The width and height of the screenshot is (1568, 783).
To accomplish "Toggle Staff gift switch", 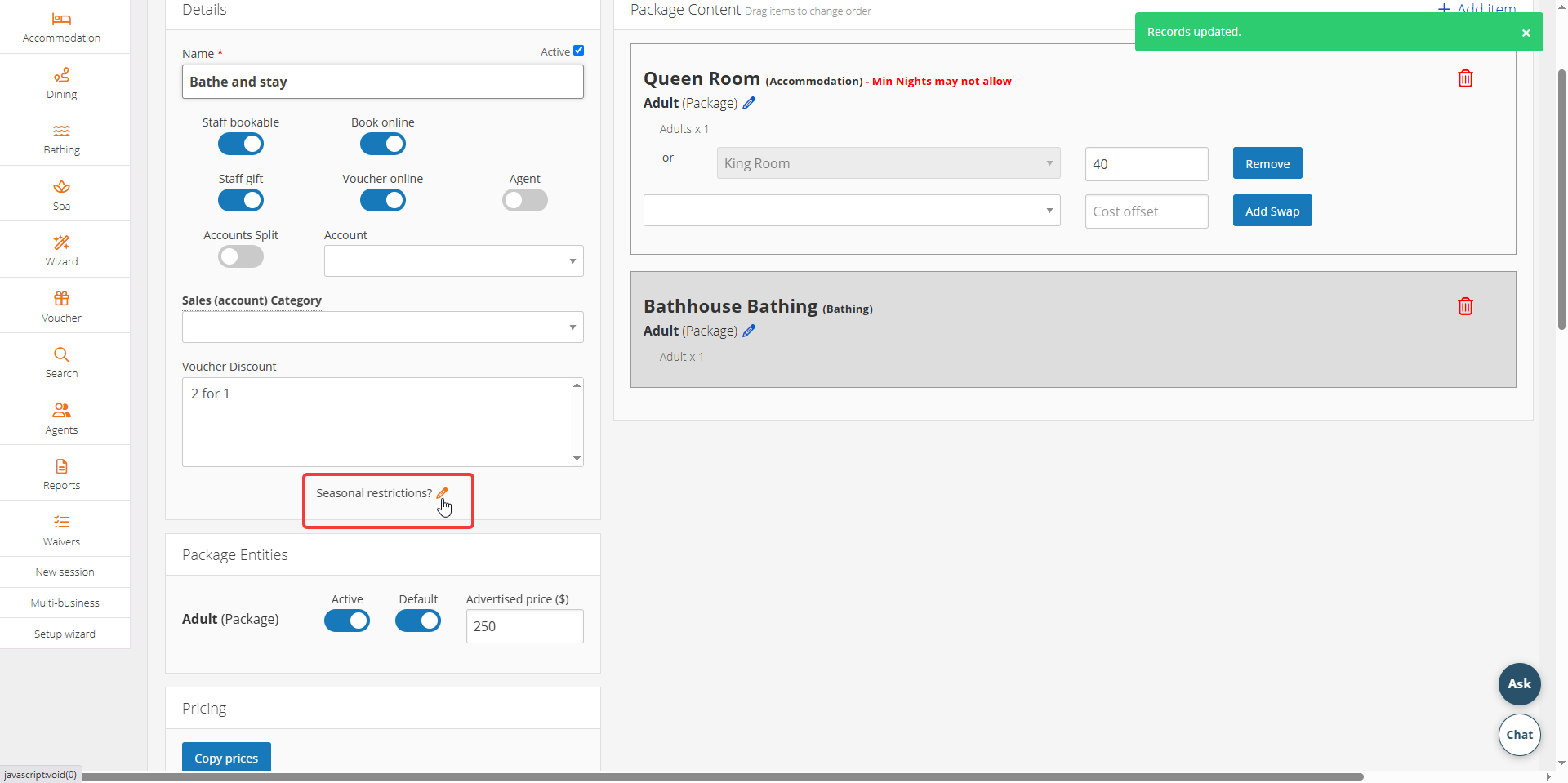I will click(x=241, y=200).
